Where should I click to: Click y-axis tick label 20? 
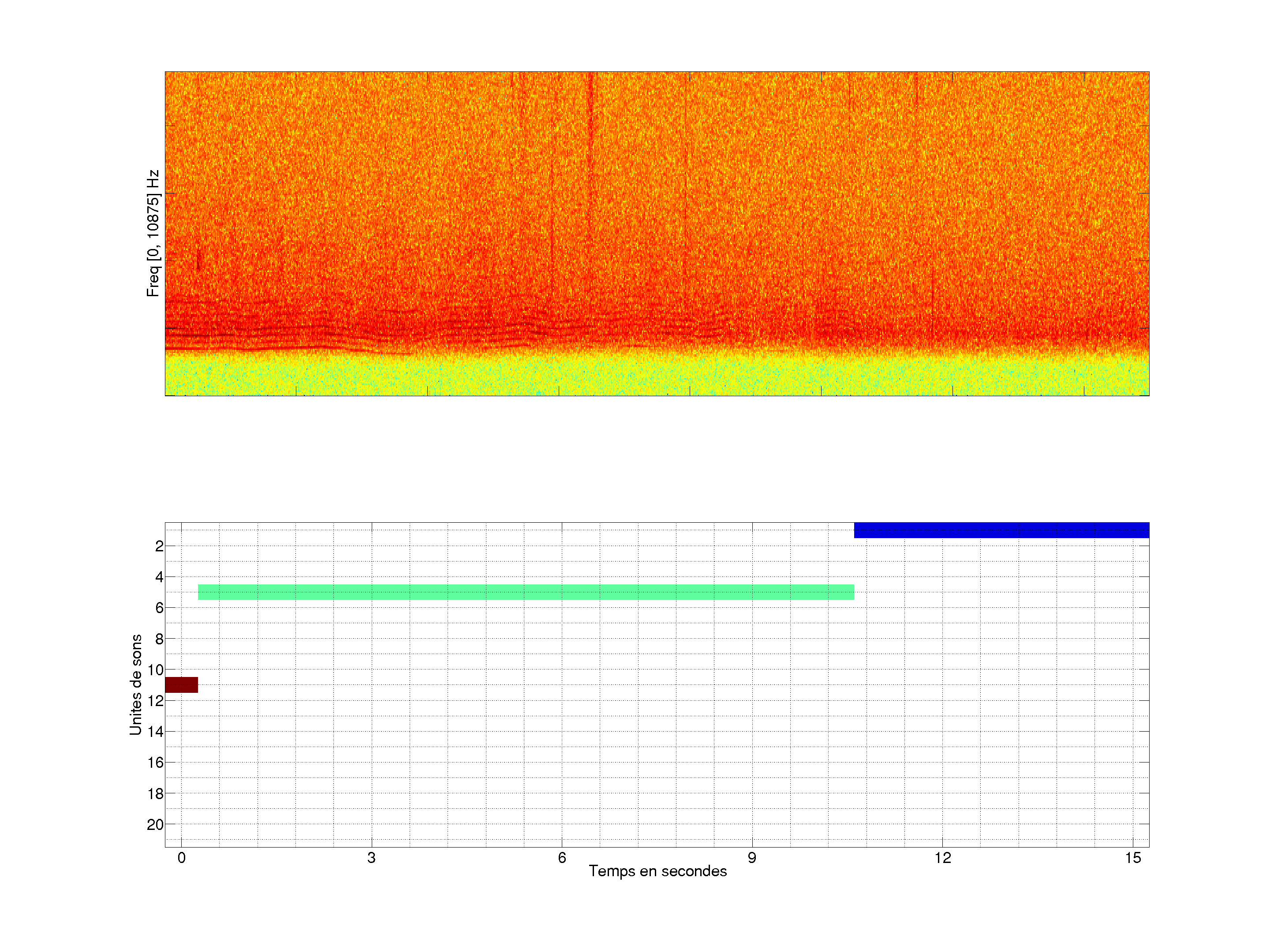155,825
